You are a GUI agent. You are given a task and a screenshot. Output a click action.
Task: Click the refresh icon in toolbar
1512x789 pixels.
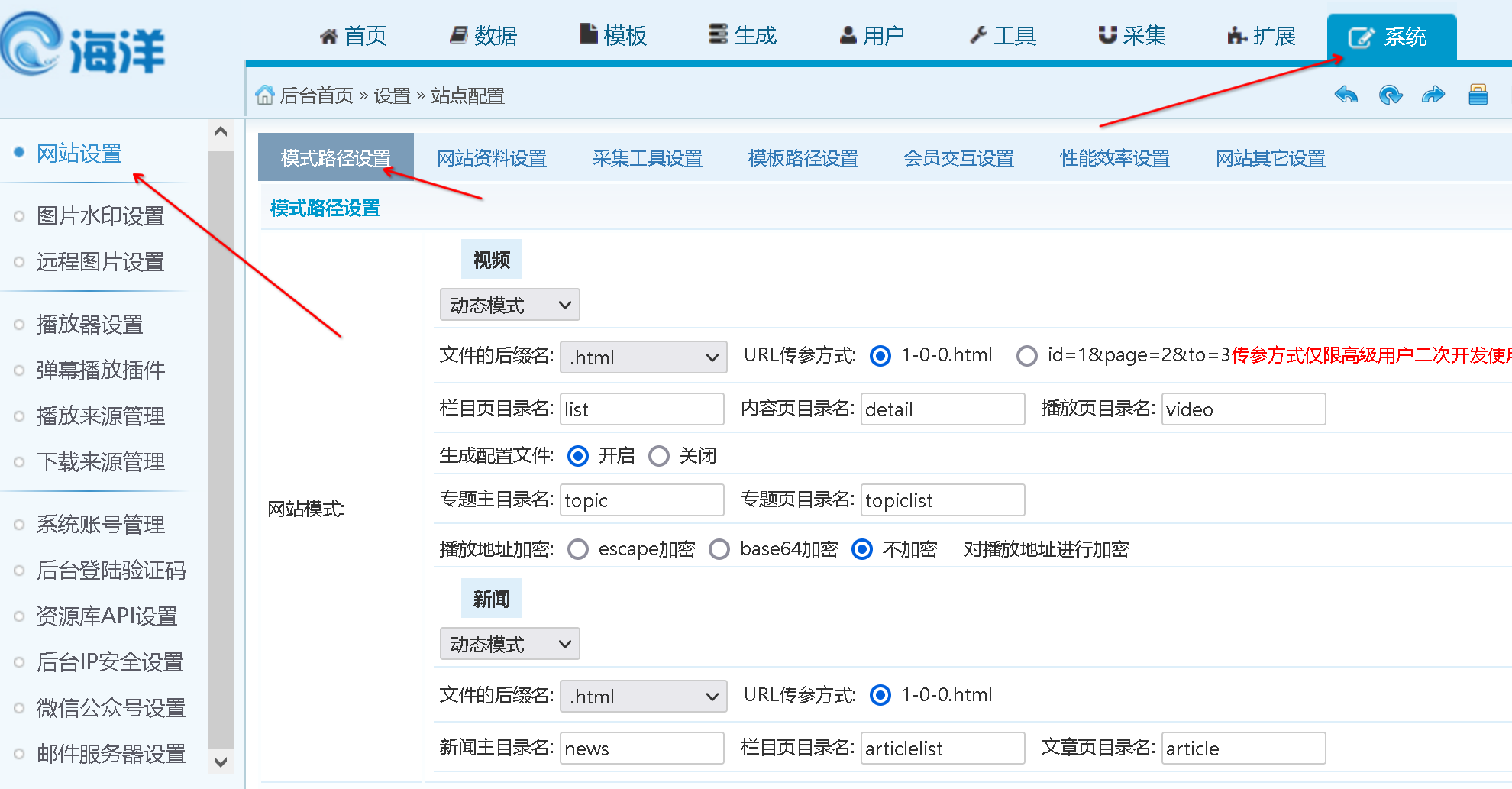(x=1391, y=95)
